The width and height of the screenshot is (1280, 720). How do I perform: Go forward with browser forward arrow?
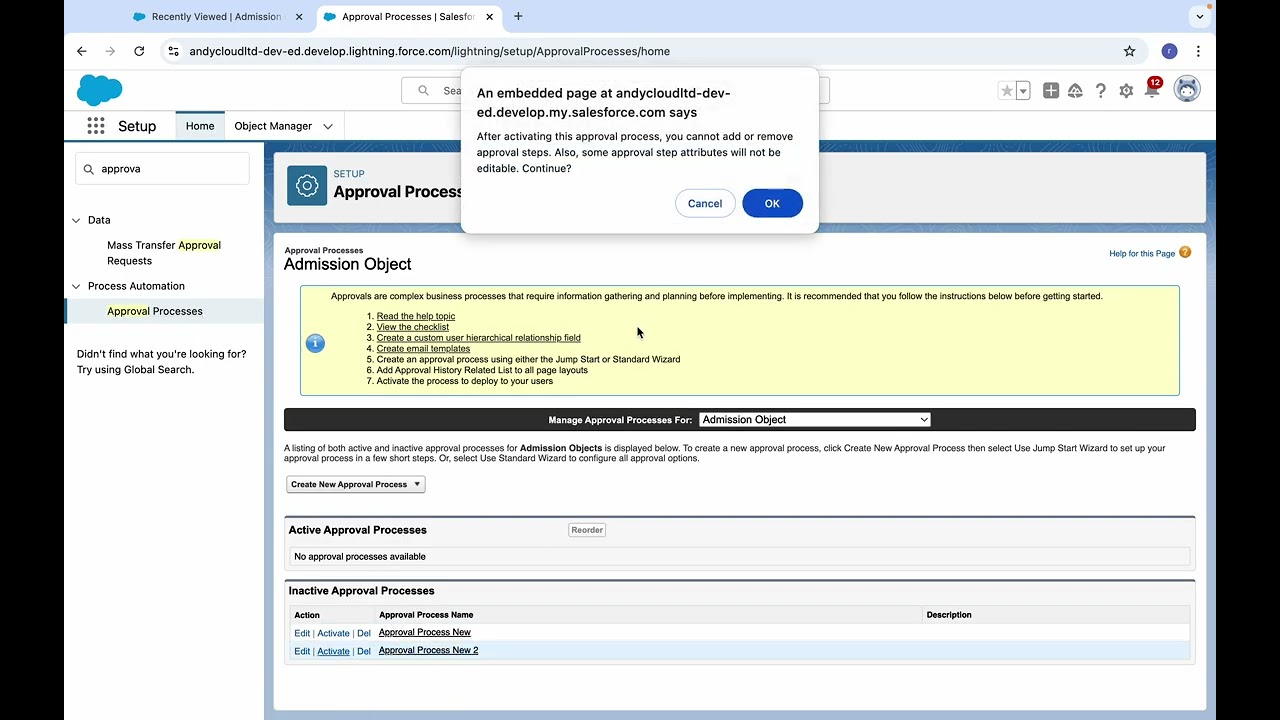pos(110,51)
